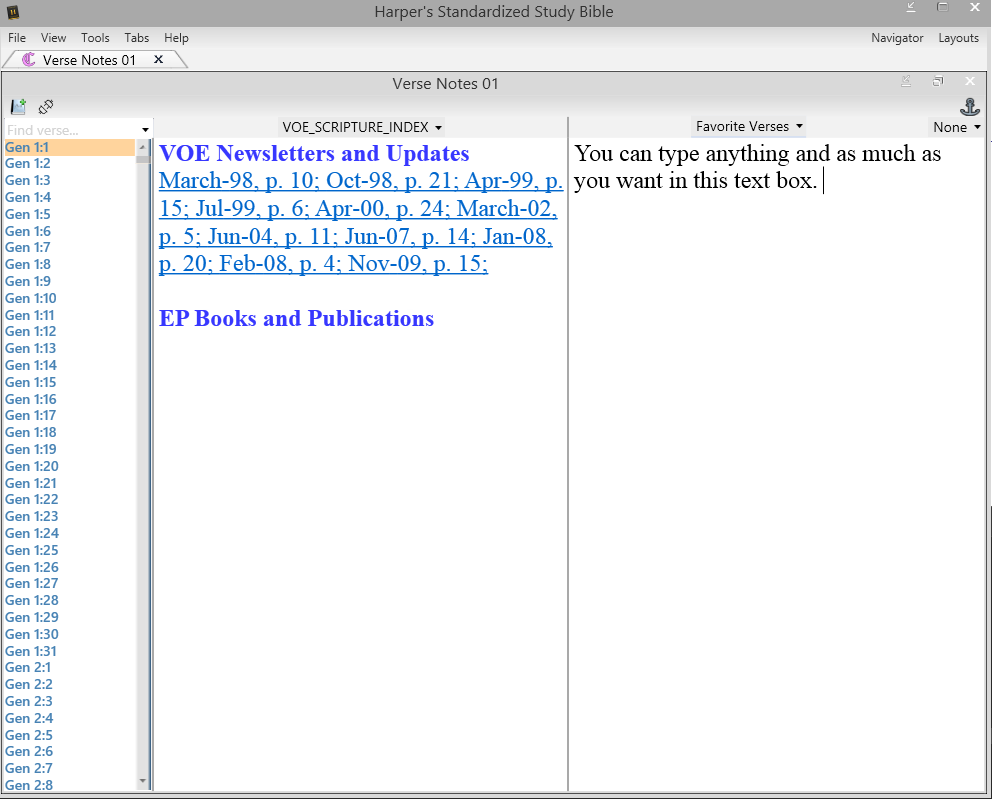Click the add new notes book icon
The height and width of the screenshot is (799, 992).
click(x=18, y=106)
